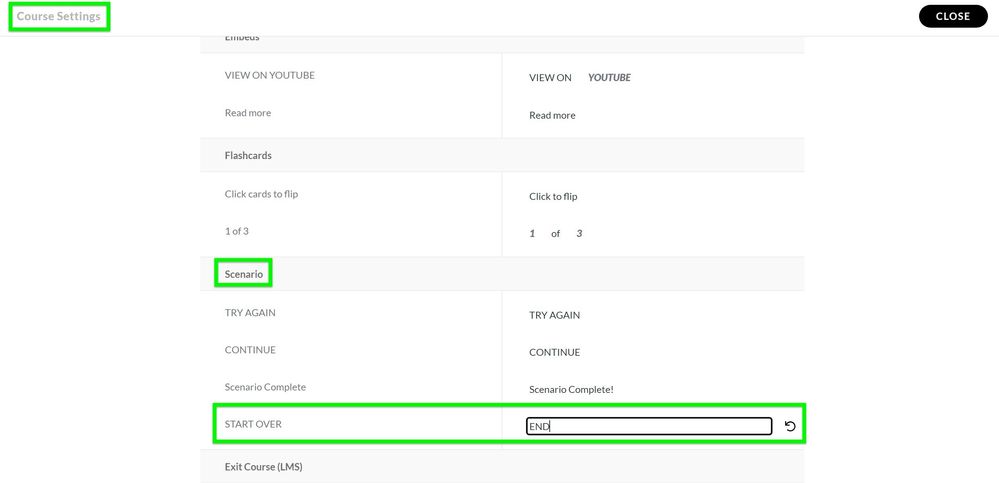
Task: Click the START OVER original label
Action: coord(253,425)
